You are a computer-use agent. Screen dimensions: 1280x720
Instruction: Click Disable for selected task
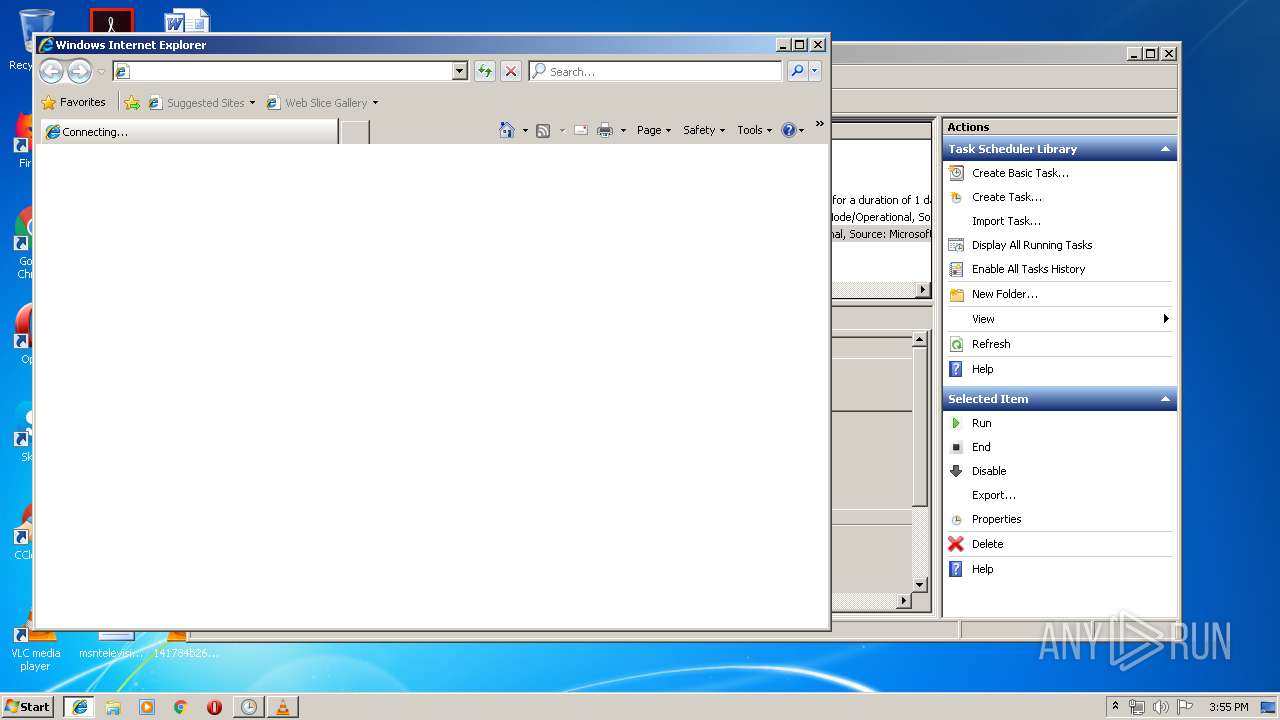pyautogui.click(x=989, y=471)
